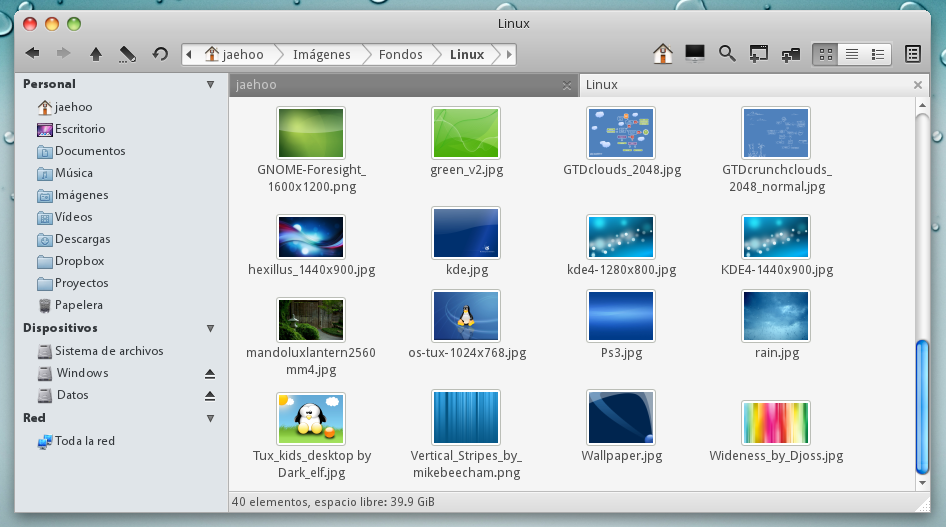Collapse the Personal section

[210, 84]
